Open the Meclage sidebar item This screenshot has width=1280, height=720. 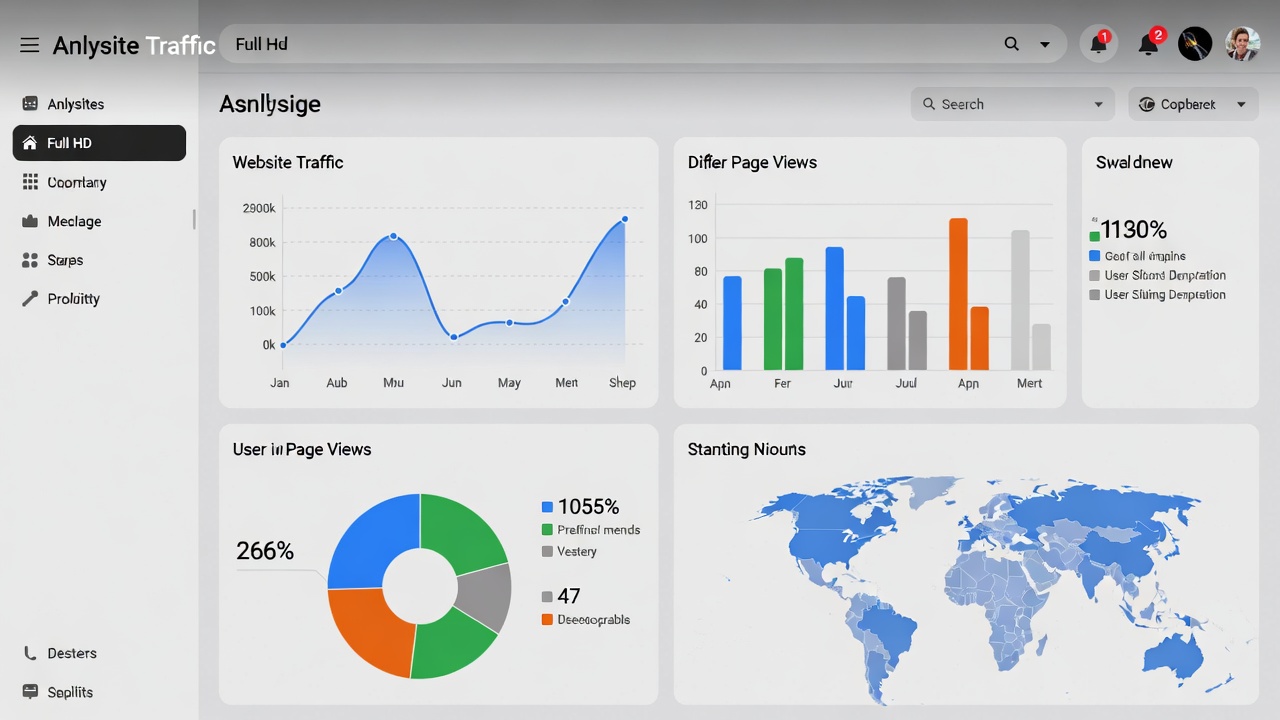(x=74, y=221)
